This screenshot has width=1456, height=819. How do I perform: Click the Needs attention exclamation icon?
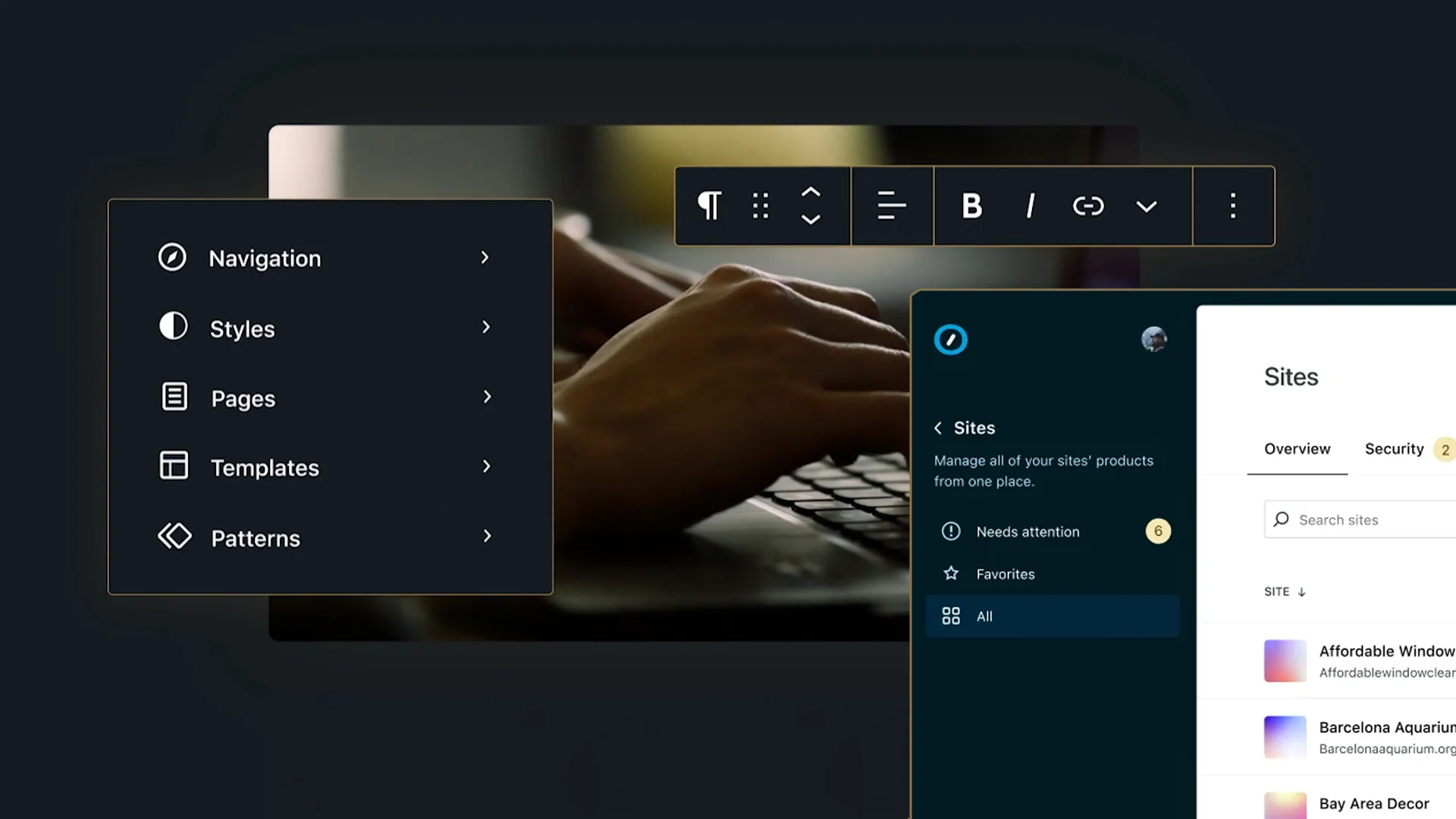click(x=951, y=532)
